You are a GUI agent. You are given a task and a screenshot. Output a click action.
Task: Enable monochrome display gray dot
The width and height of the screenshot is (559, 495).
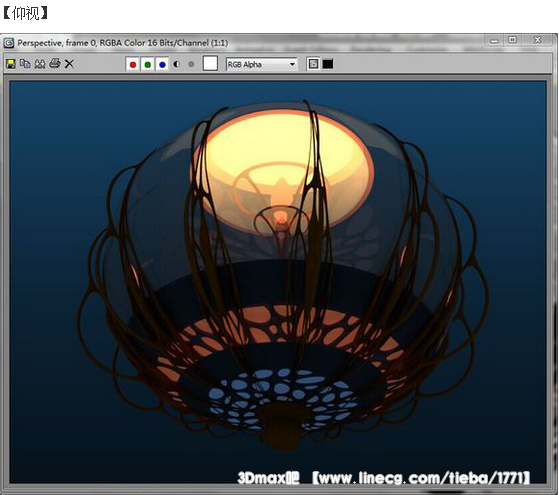[x=191, y=65]
